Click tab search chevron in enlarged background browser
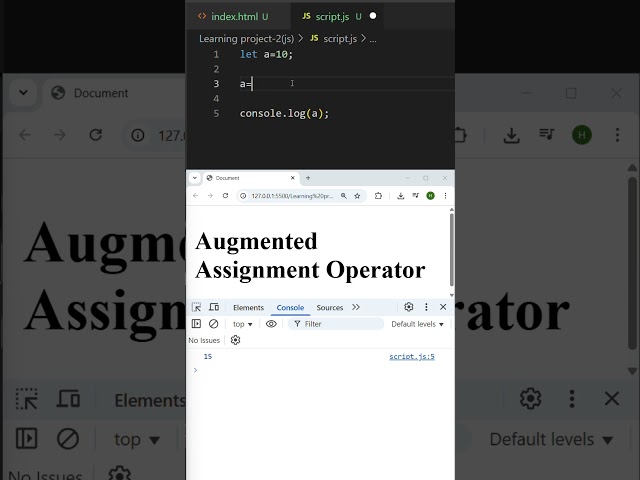Image resolution: width=640 pixels, height=480 pixels. click(24, 93)
